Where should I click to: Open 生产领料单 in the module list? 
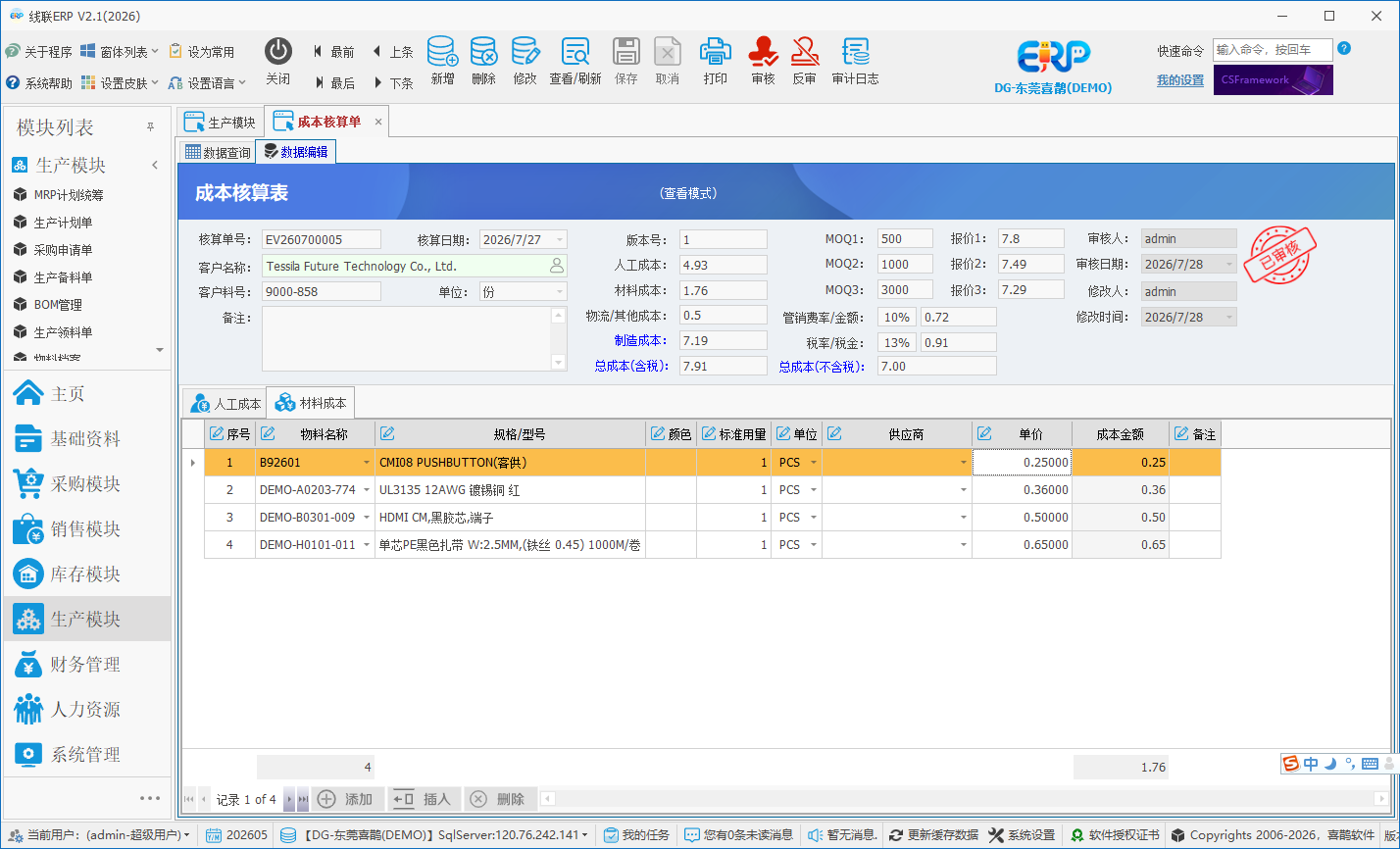point(63,332)
